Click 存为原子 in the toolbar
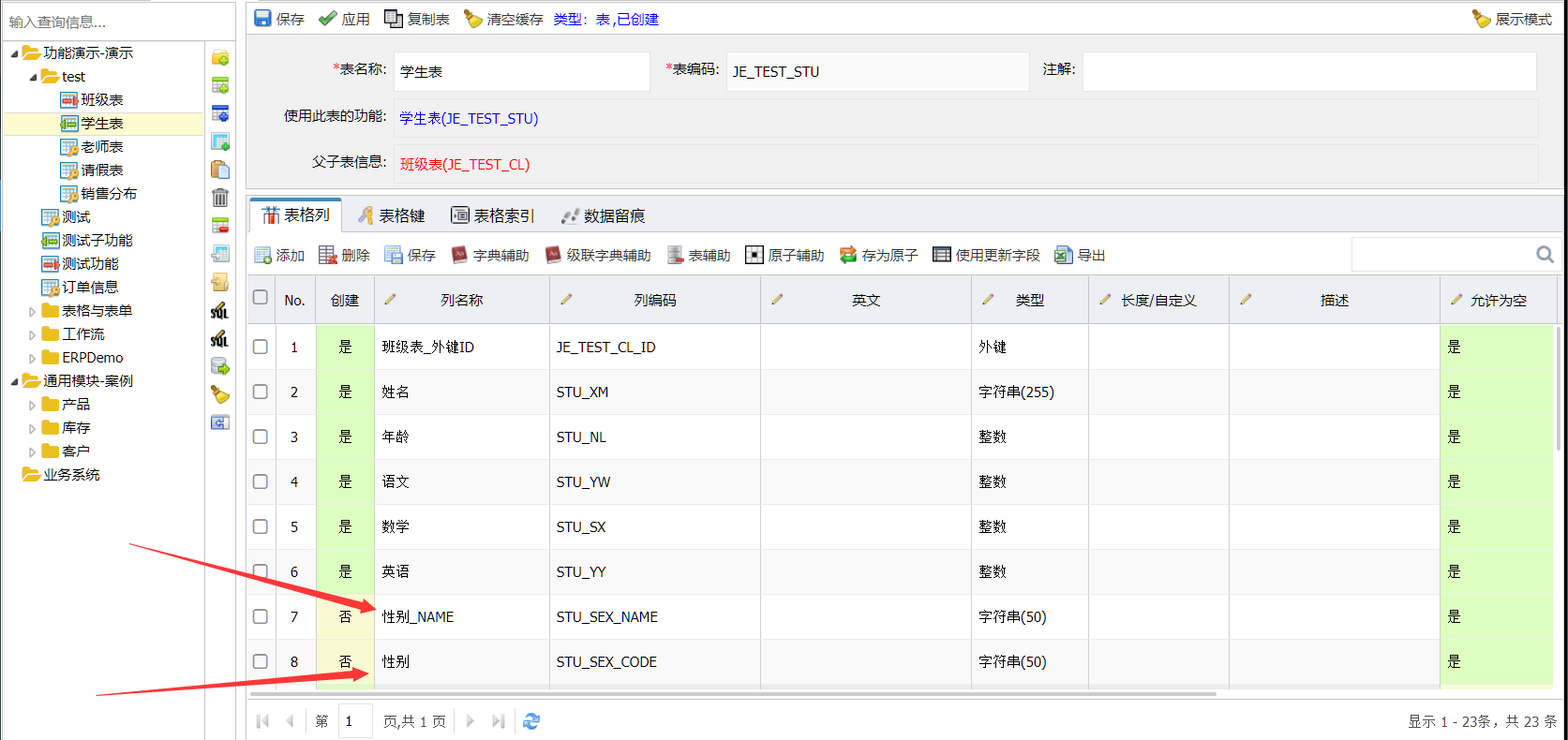Viewport: 1568px width, 740px height. point(878,256)
